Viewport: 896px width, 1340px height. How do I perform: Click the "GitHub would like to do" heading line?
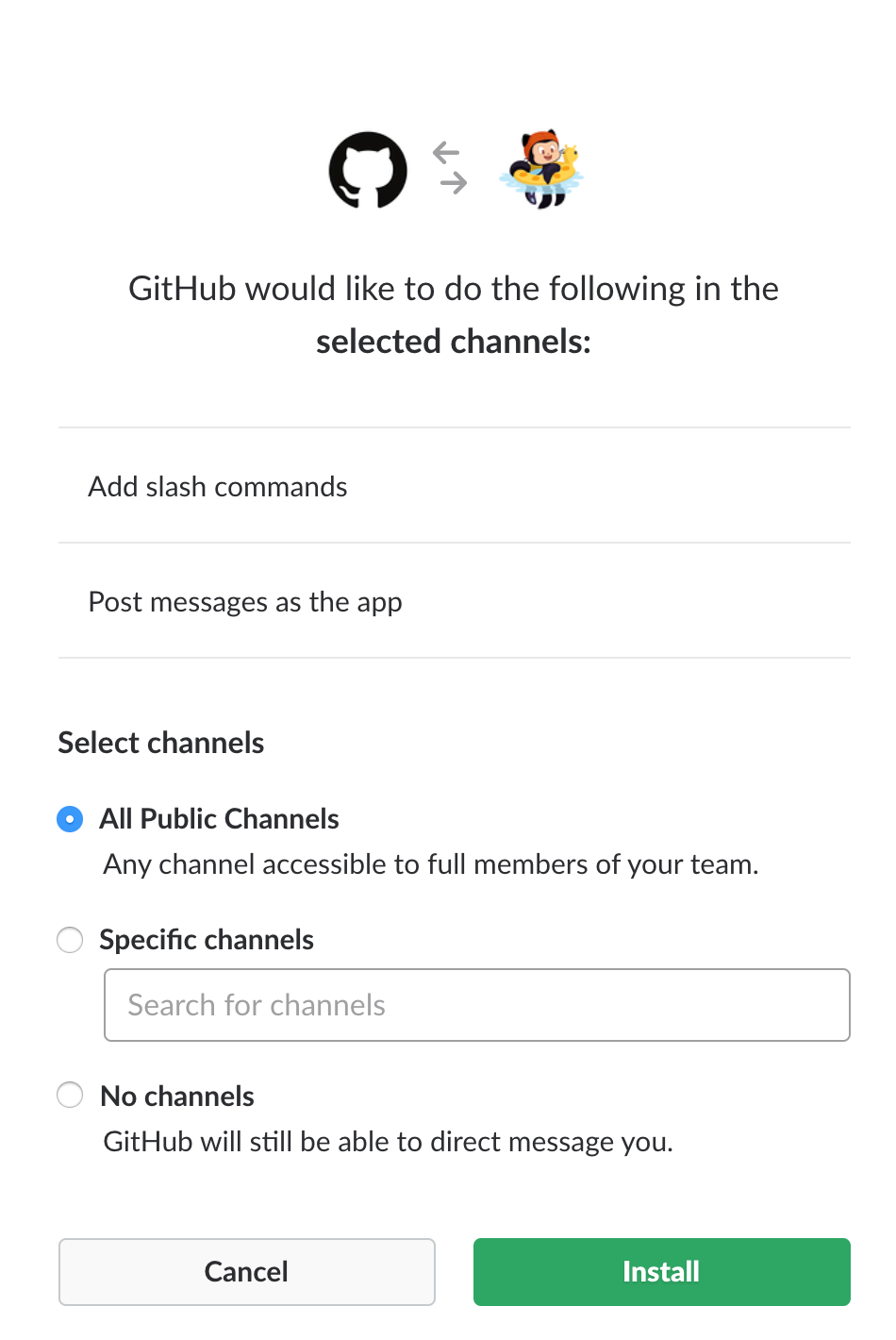(454, 289)
